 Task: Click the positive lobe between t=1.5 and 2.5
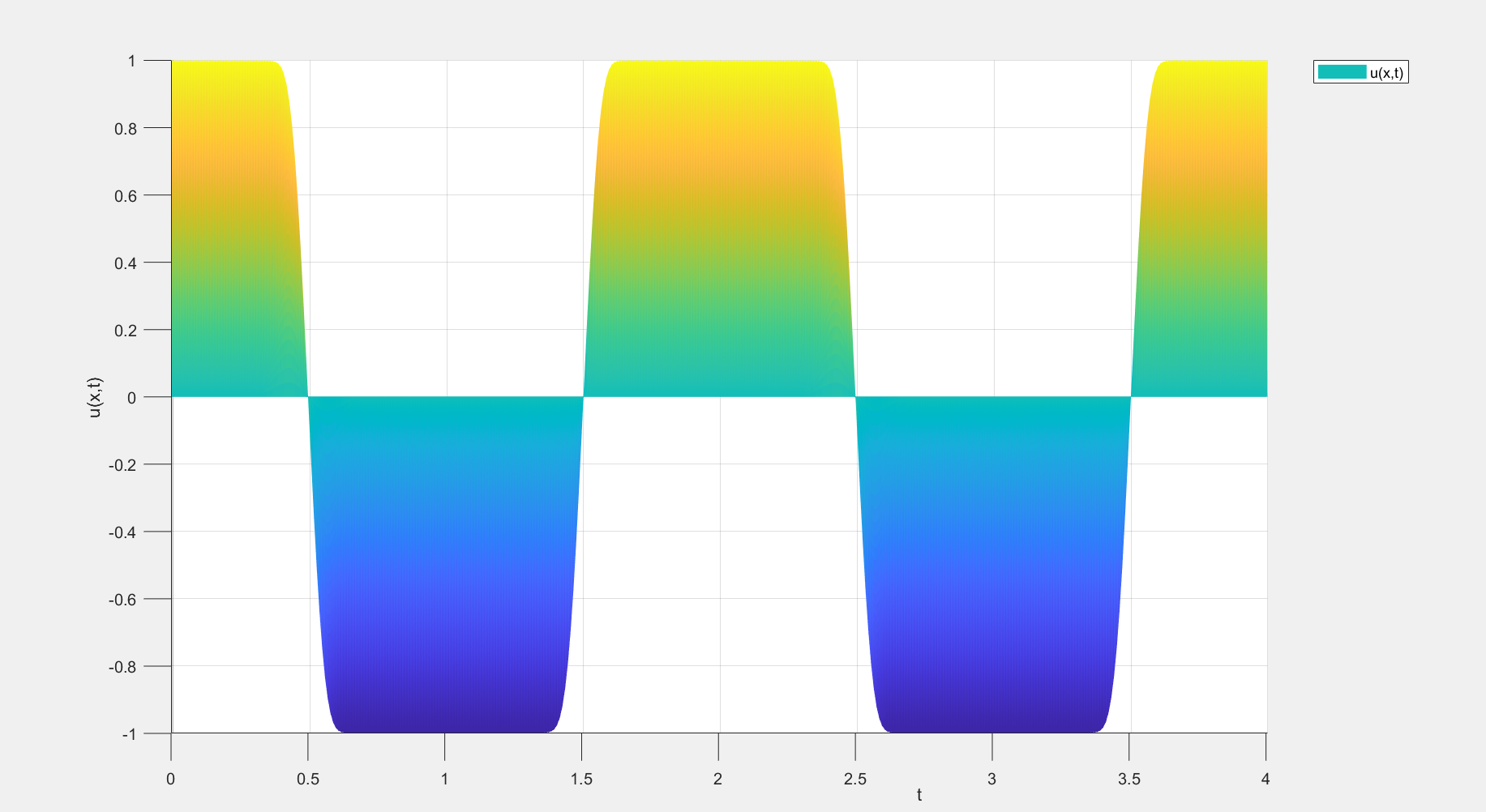point(718,227)
